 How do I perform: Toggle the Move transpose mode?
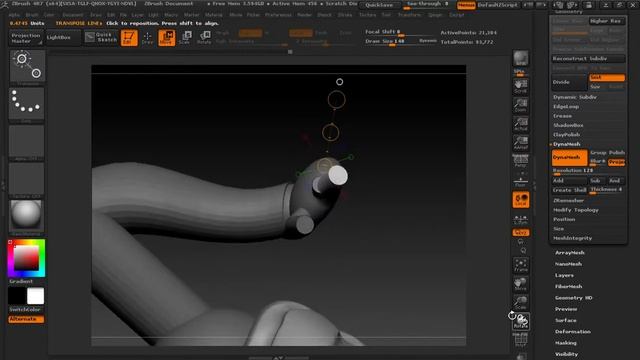click(x=167, y=38)
